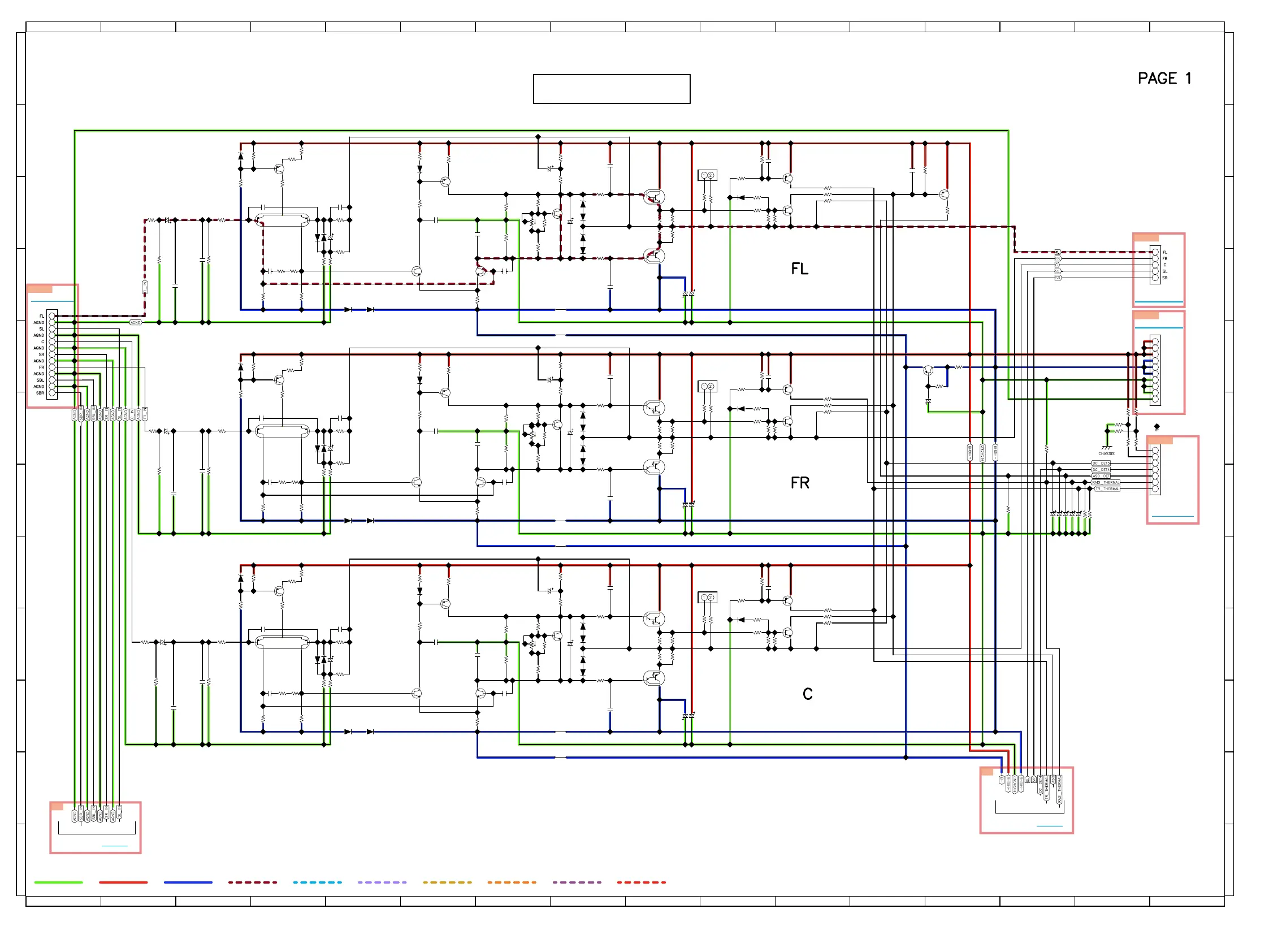Select the large FR channel label
This screenshot has width=1282, height=952.
800,483
